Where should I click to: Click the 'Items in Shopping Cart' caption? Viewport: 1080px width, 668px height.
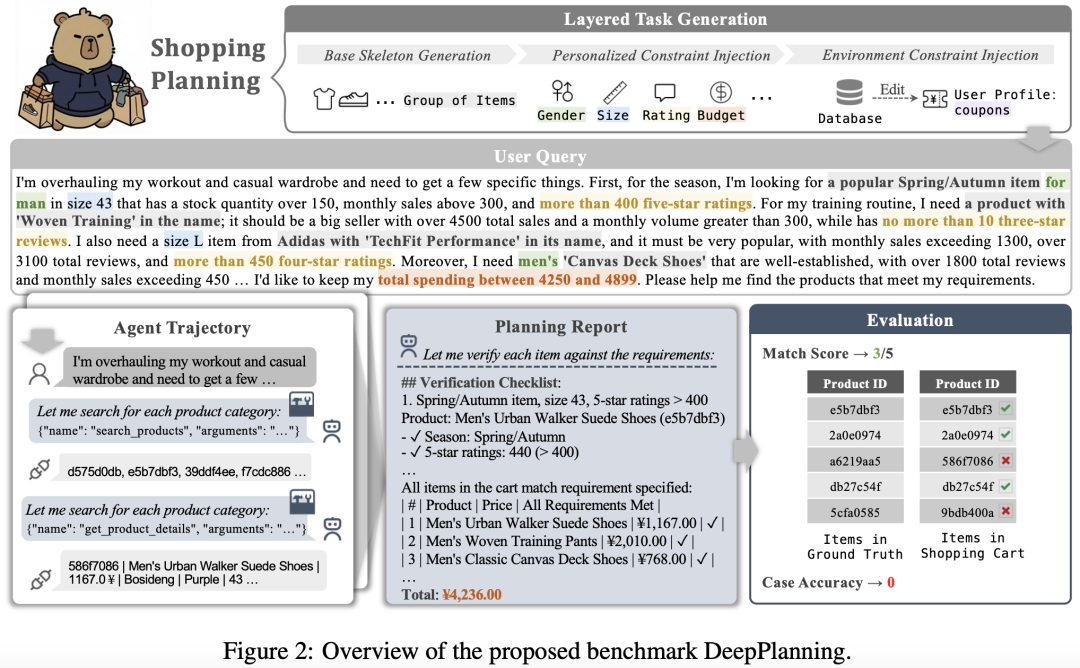point(972,545)
